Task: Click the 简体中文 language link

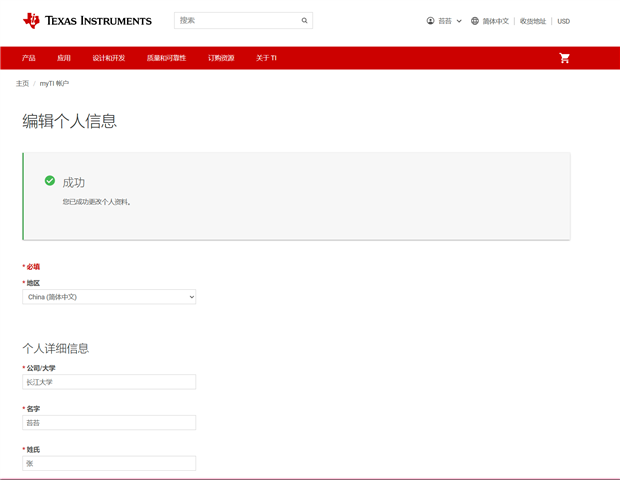Action: pyautogui.click(x=495, y=21)
